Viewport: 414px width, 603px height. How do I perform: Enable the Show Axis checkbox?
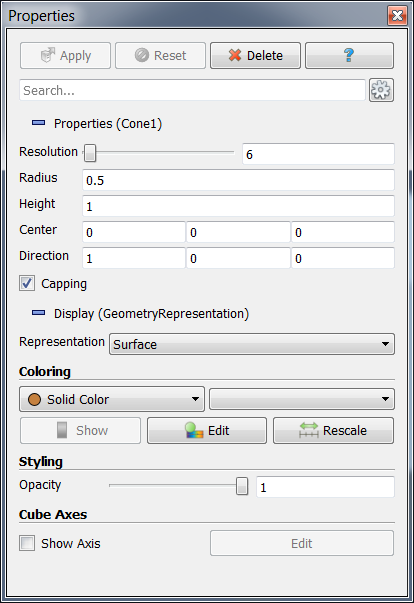click(27, 543)
